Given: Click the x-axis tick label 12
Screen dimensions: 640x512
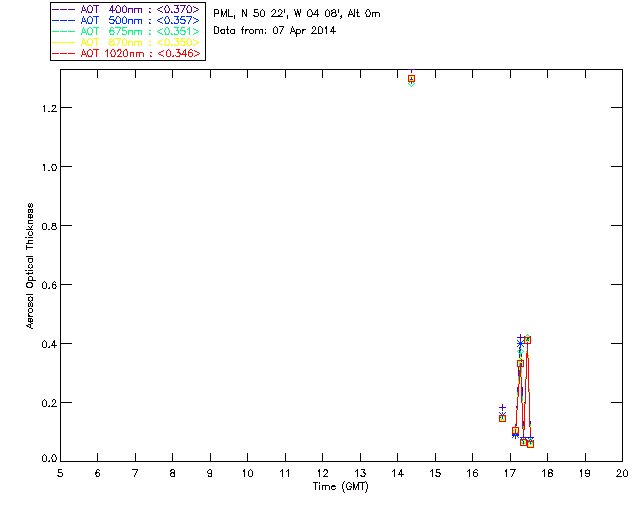Looking at the screenshot, I should (x=322, y=473).
